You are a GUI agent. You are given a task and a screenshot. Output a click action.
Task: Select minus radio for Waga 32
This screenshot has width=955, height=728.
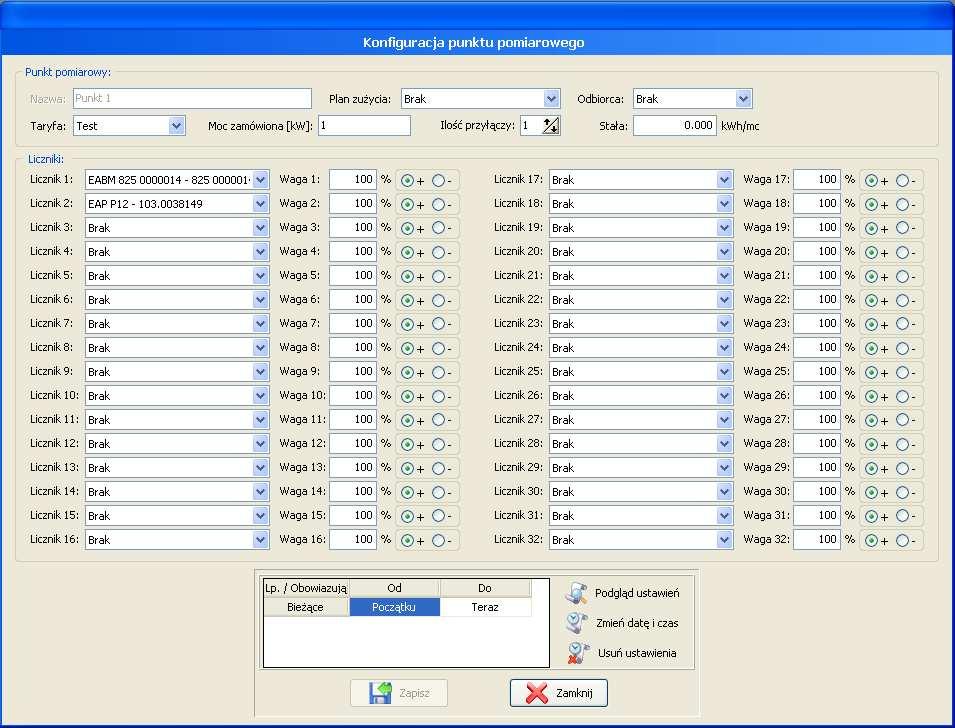tap(903, 540)
